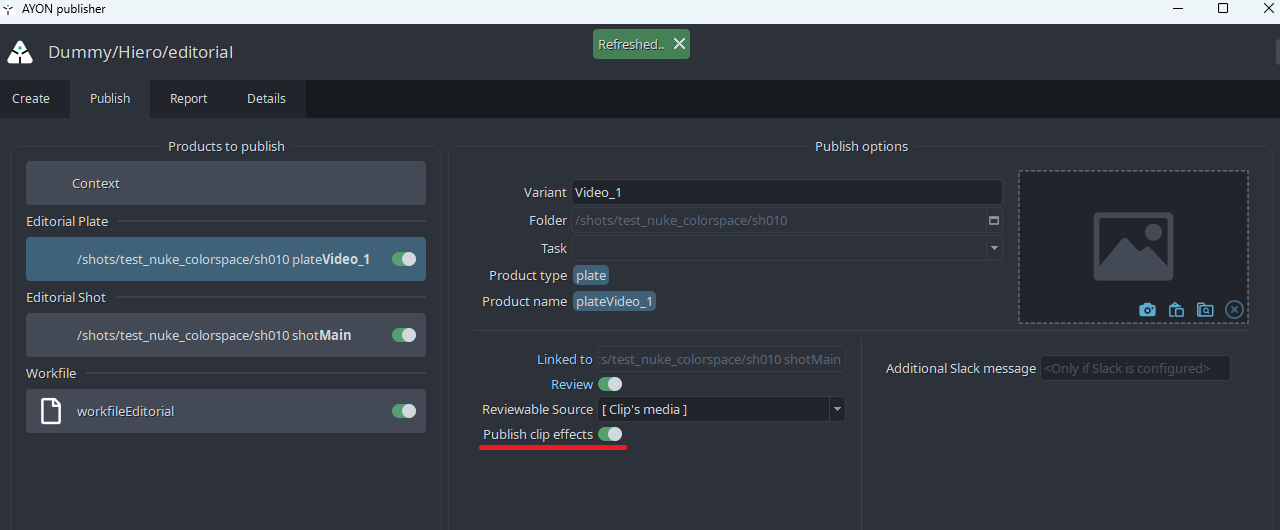Click the thumbnail drop area
Viewport: 1280px width, 530px height.
[x=1133, y=247]
